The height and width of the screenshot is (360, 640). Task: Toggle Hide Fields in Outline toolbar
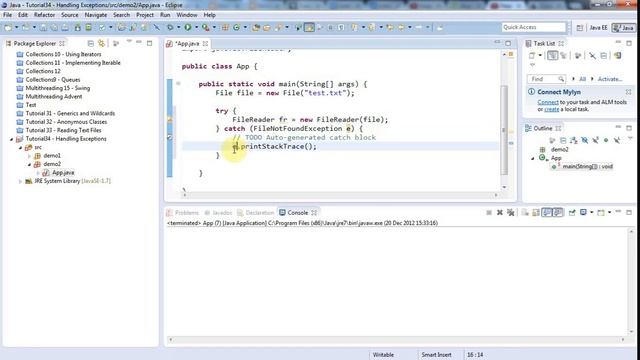point(584,140)
